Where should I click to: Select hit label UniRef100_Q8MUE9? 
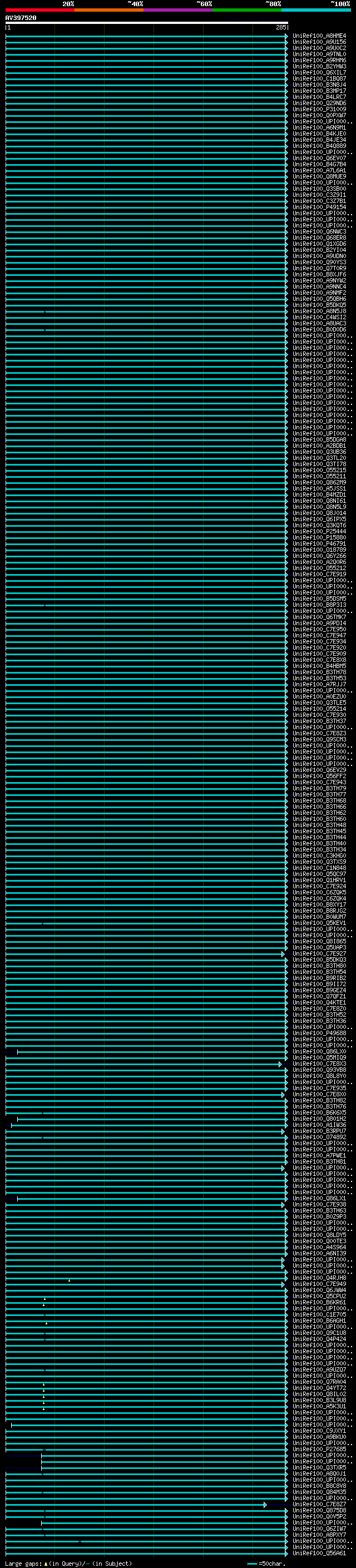319,176
